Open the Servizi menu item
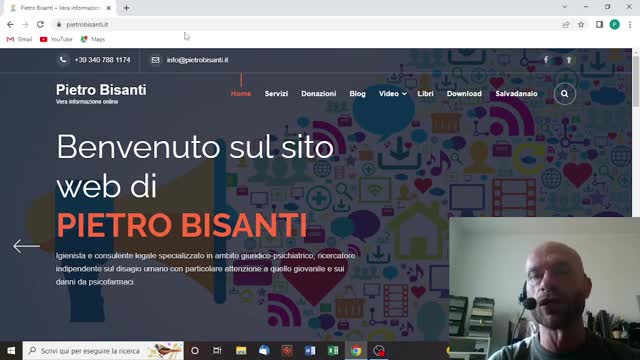 tap(276, 93)
